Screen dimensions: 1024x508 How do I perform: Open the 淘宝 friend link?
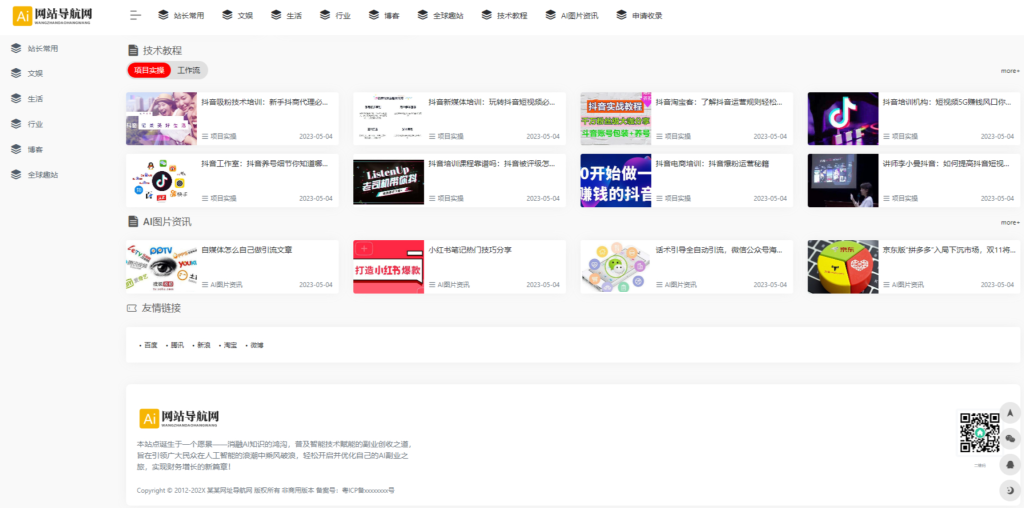tap(231, 345)
